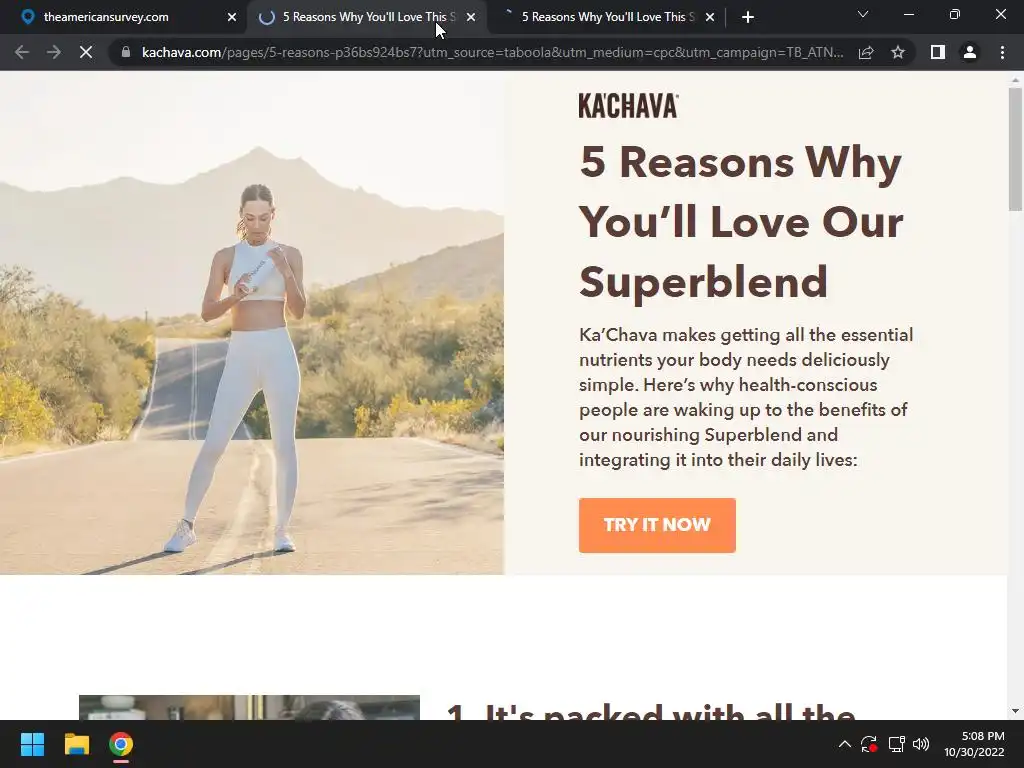Screen dimensions: 1024x768
Task: Click the page vertical scrollbar thumb
Action: click(1015, 149)
